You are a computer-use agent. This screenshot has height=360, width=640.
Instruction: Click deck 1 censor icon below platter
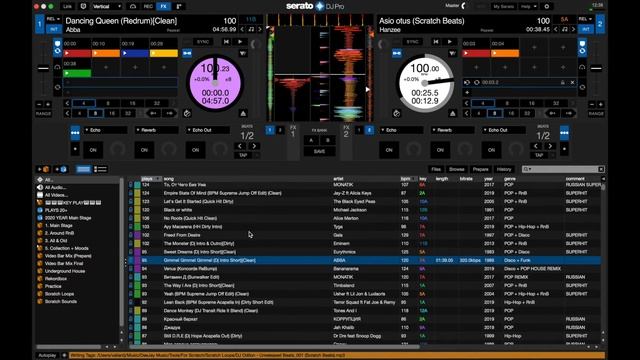187,113
